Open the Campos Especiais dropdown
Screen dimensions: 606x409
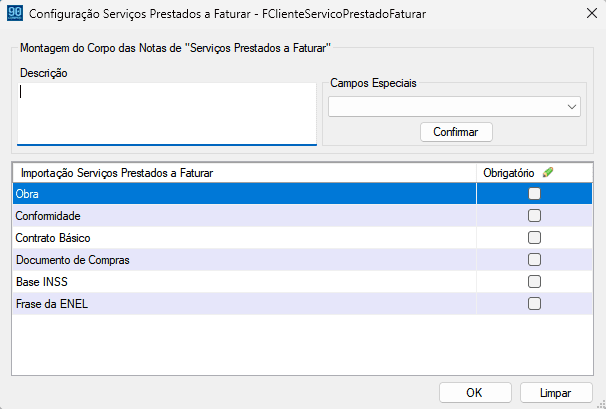coord(454,107)
